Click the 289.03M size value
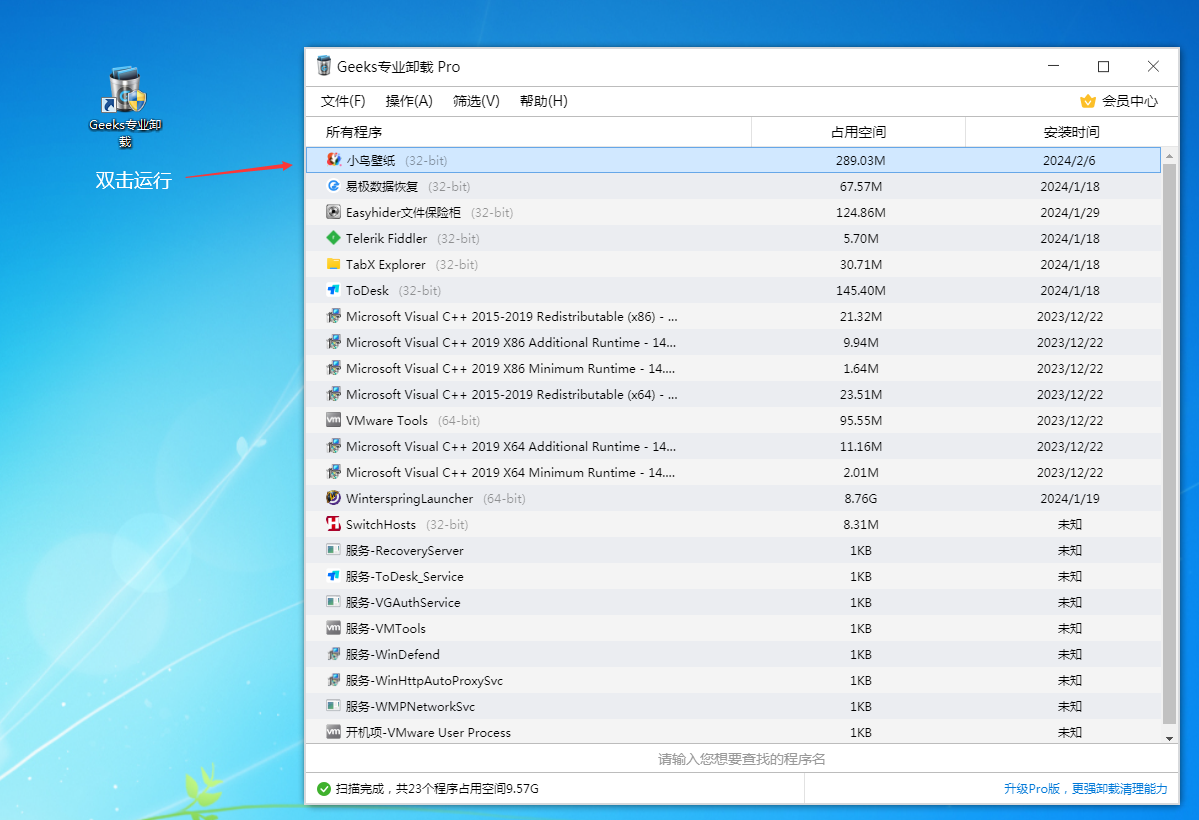 click(860, 161)
